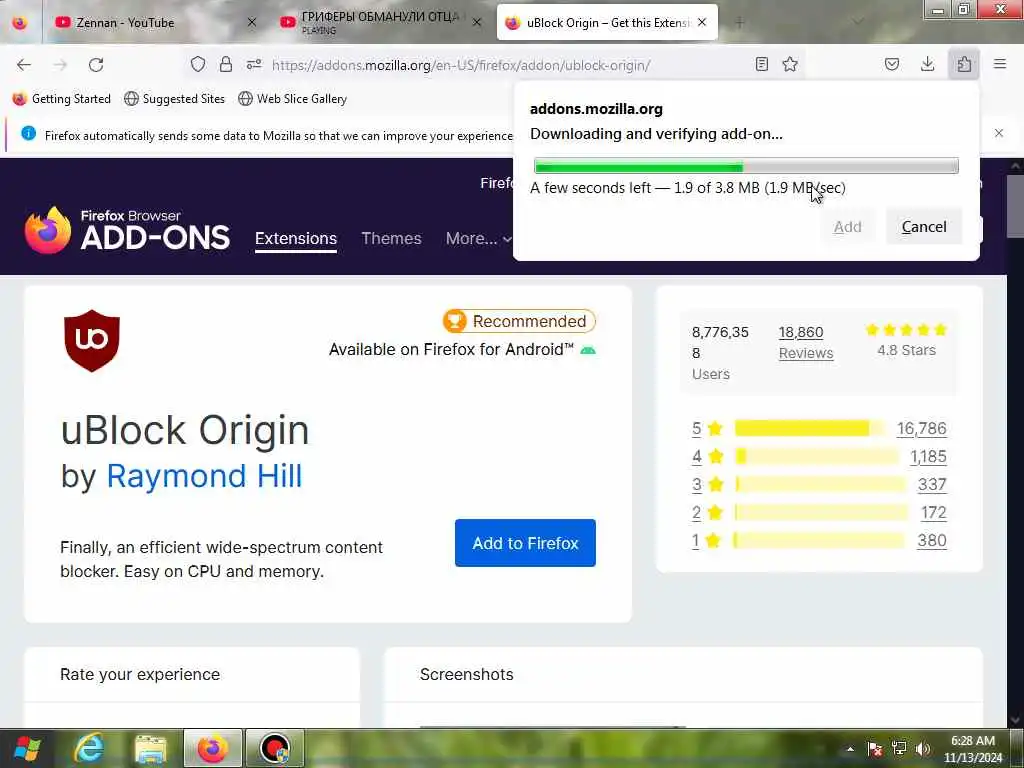Image resolution: width=1024 pixels, height=768 pixels.
Task: Open the Firefox application hamburger menu
Action: click(x=1000, y=64)
